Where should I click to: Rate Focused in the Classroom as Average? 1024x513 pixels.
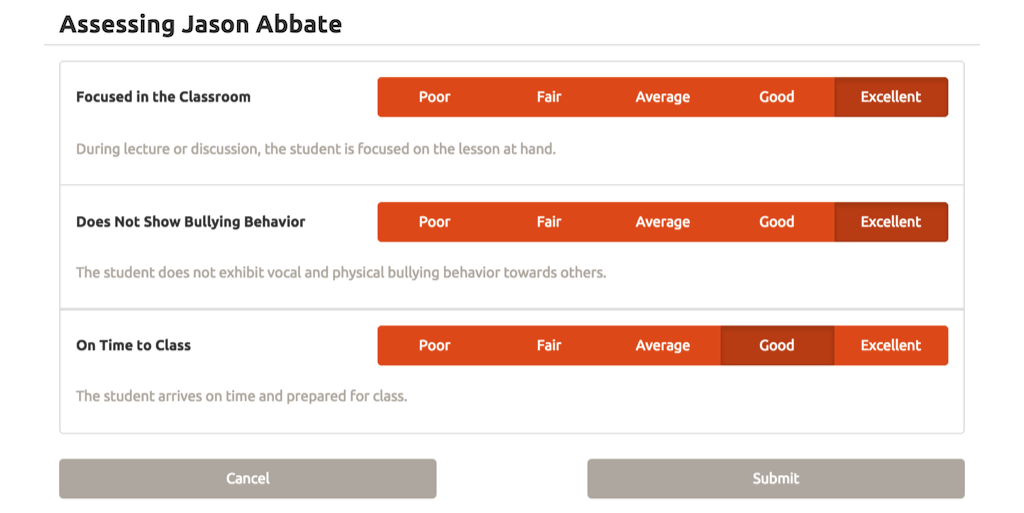point(662,97)
